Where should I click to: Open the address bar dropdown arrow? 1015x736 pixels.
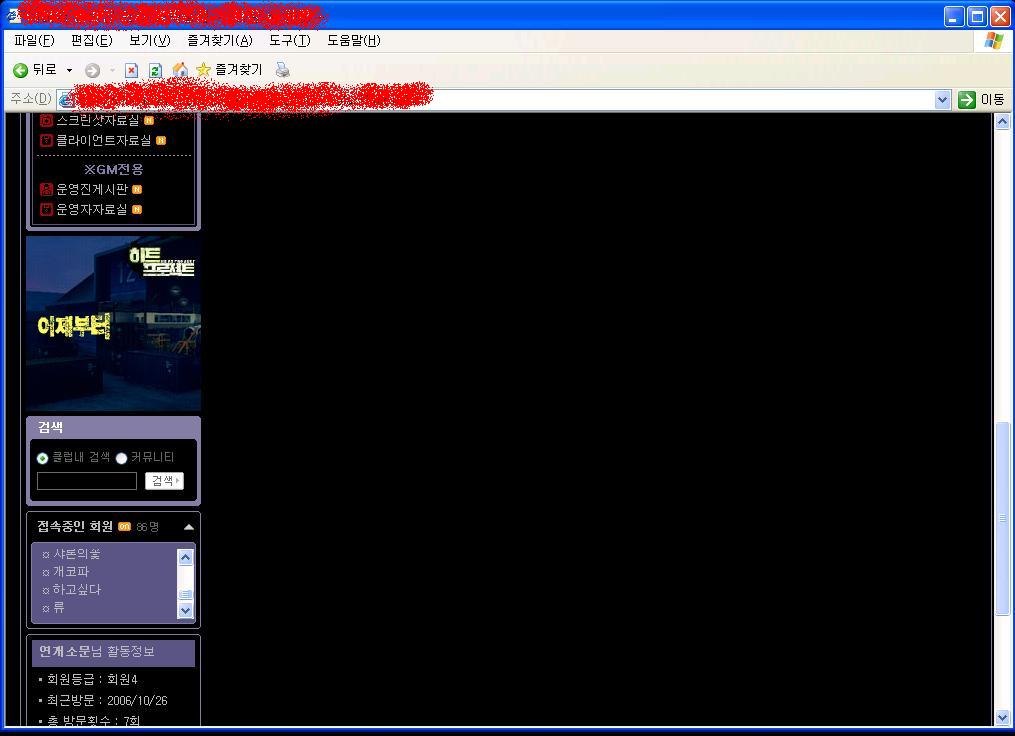pos(942,100)
